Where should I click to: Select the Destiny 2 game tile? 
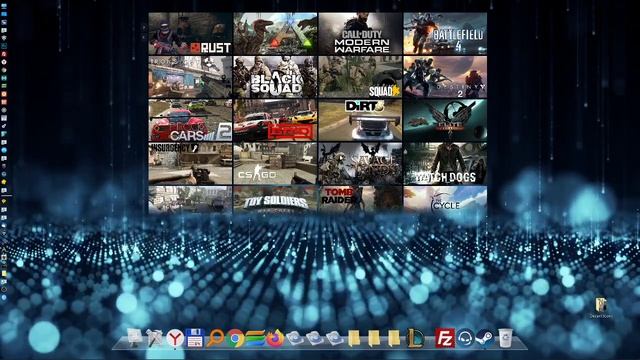pyautogui.click(x=445, y=77)
